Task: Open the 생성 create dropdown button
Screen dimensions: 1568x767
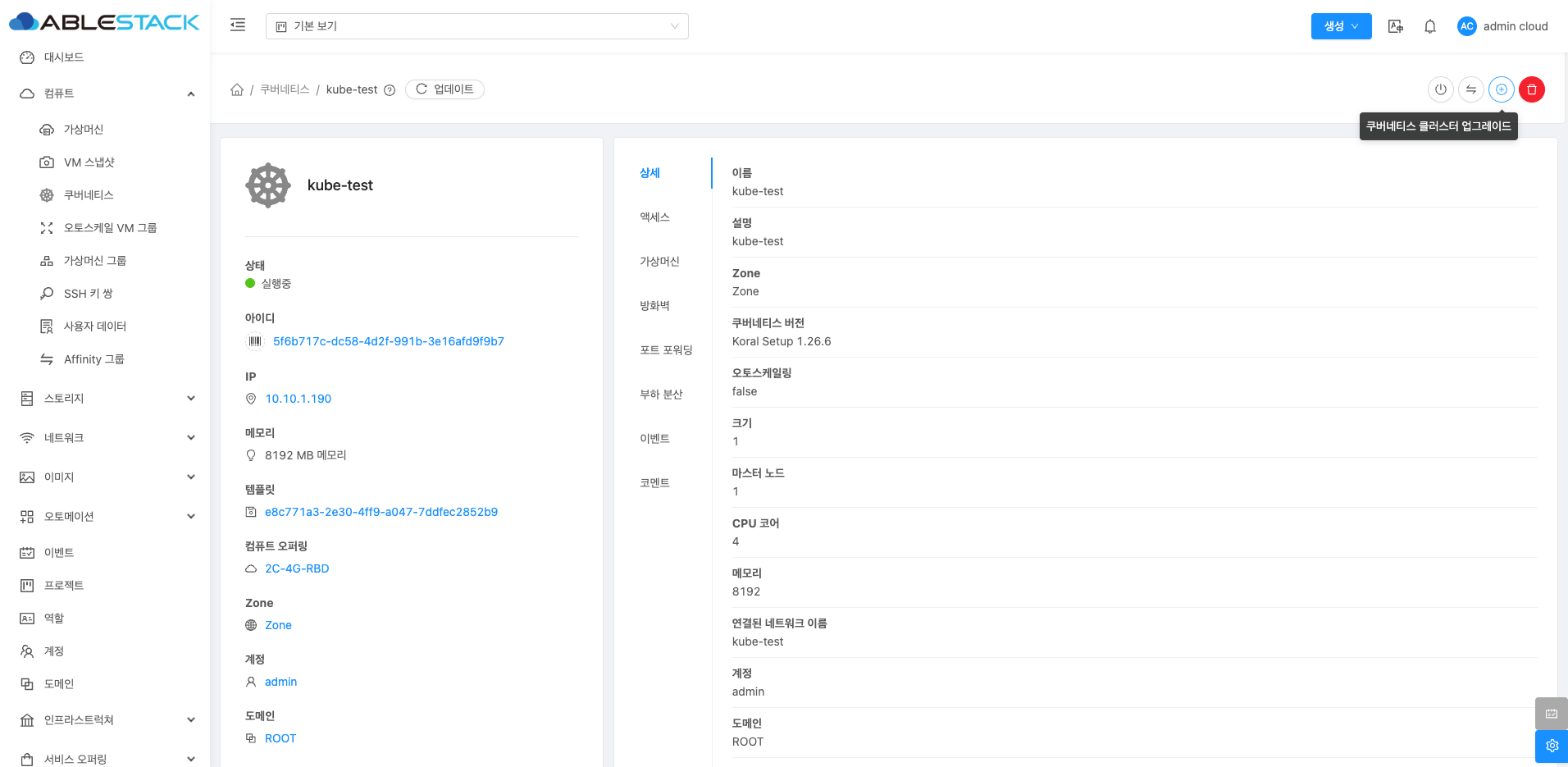Action: [x=1340, y=26]
